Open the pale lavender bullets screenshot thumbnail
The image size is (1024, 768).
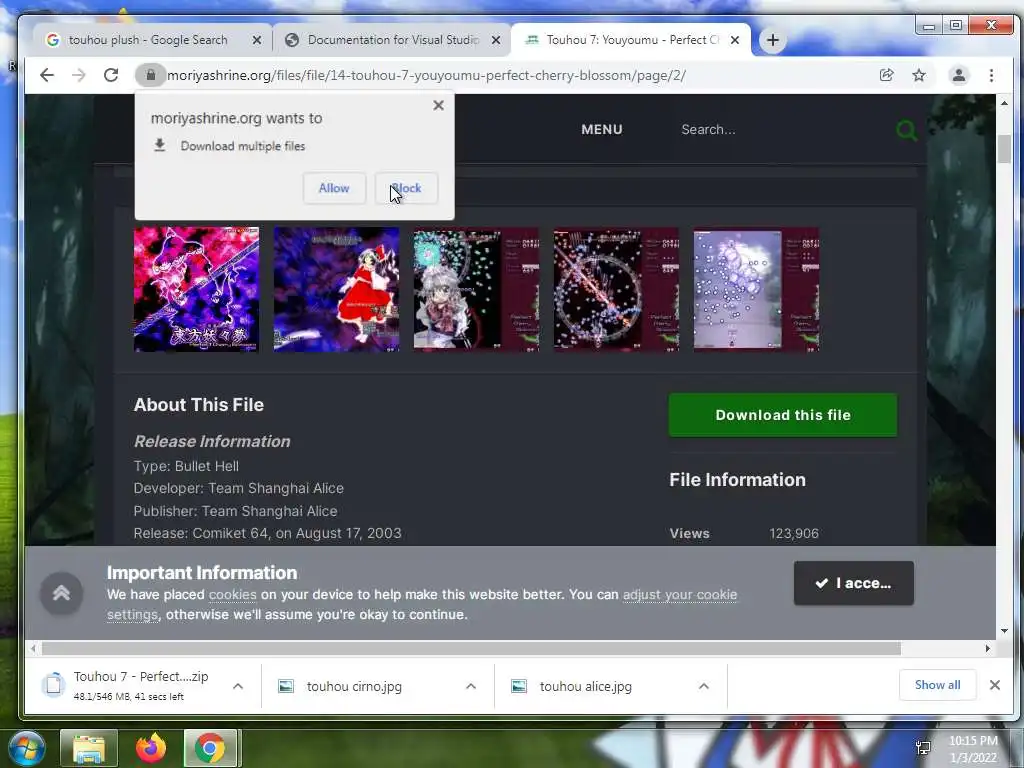point(756,289)
